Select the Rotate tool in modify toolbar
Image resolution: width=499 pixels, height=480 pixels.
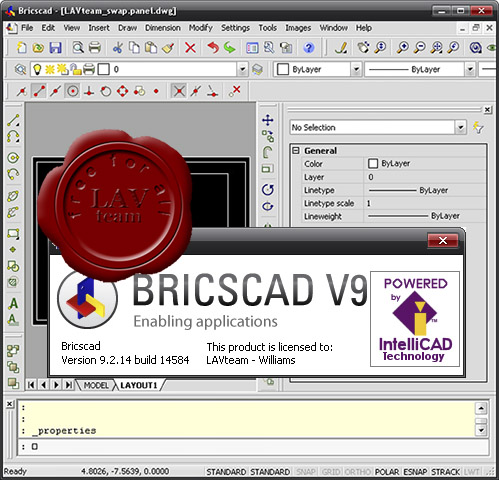(x=268, y=190)
